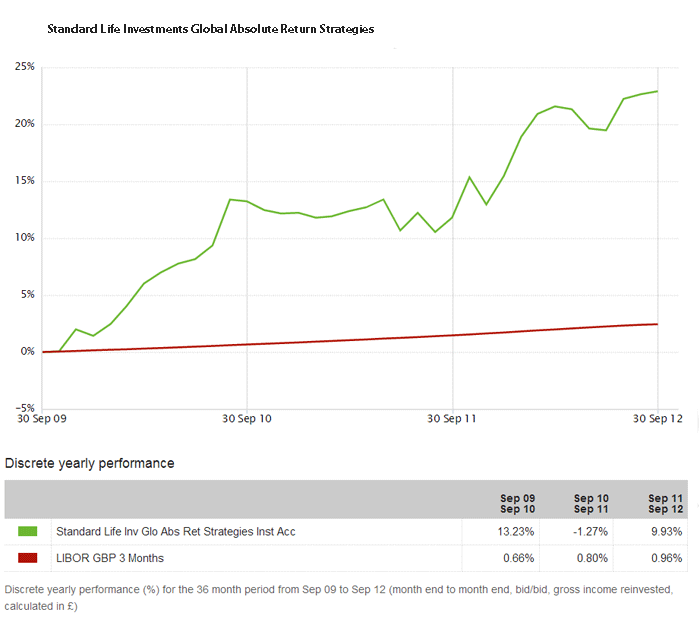Click the red LIBOR line's end point at Sep 12
700x622 pixels.
coord(657,324)
